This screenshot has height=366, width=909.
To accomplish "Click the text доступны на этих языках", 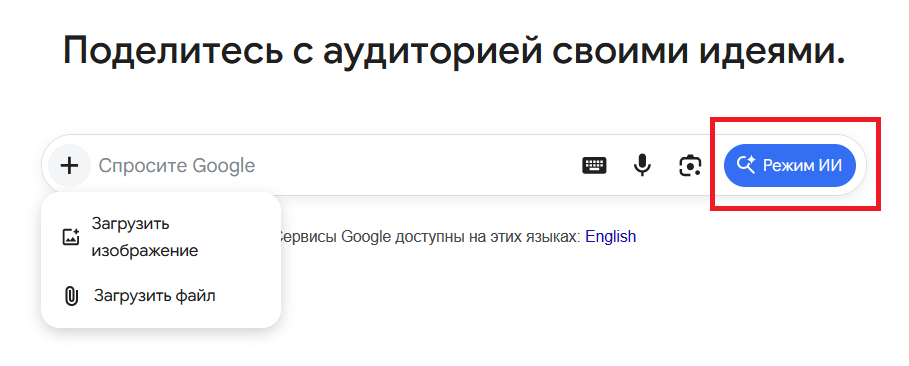I will coord(489,237).
